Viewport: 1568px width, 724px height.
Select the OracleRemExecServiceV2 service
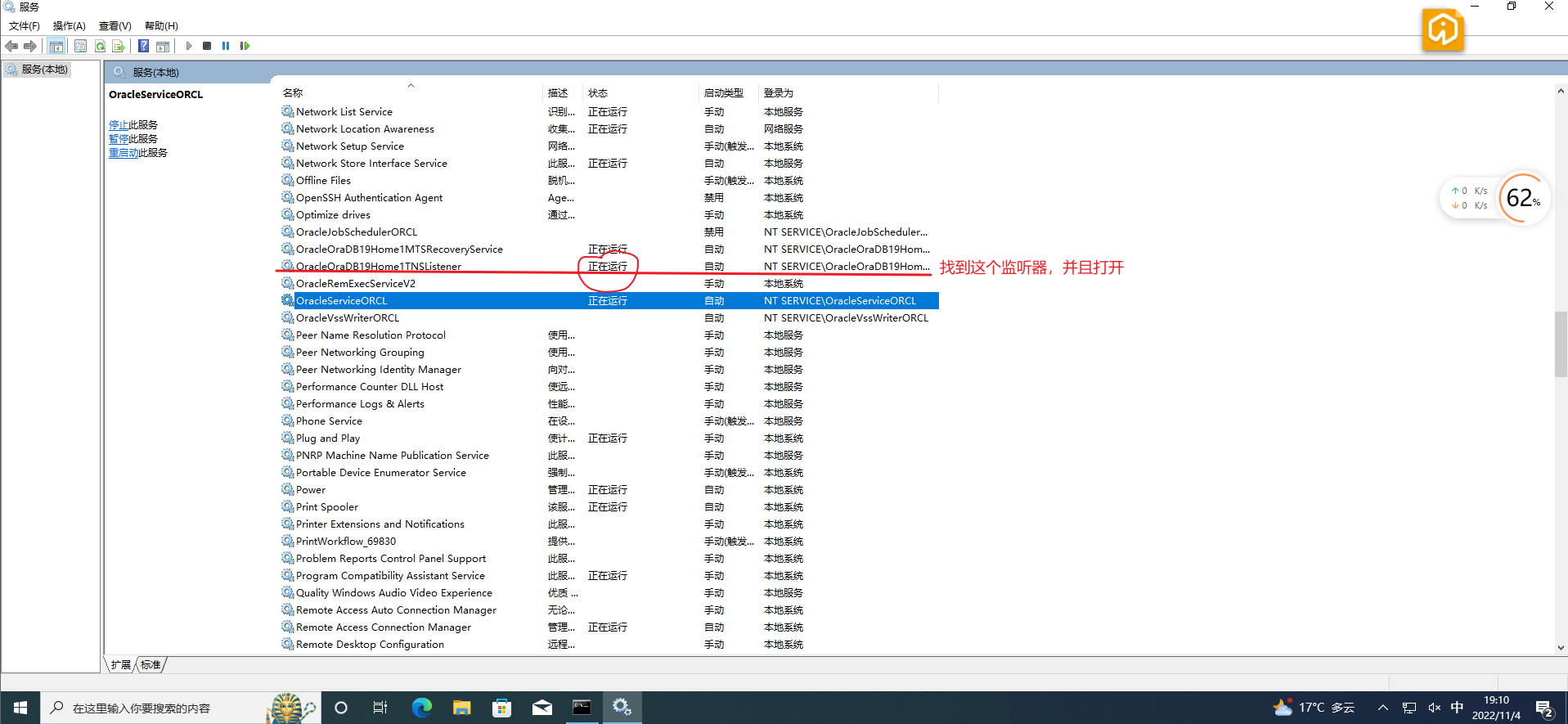(x=356, y=284)
